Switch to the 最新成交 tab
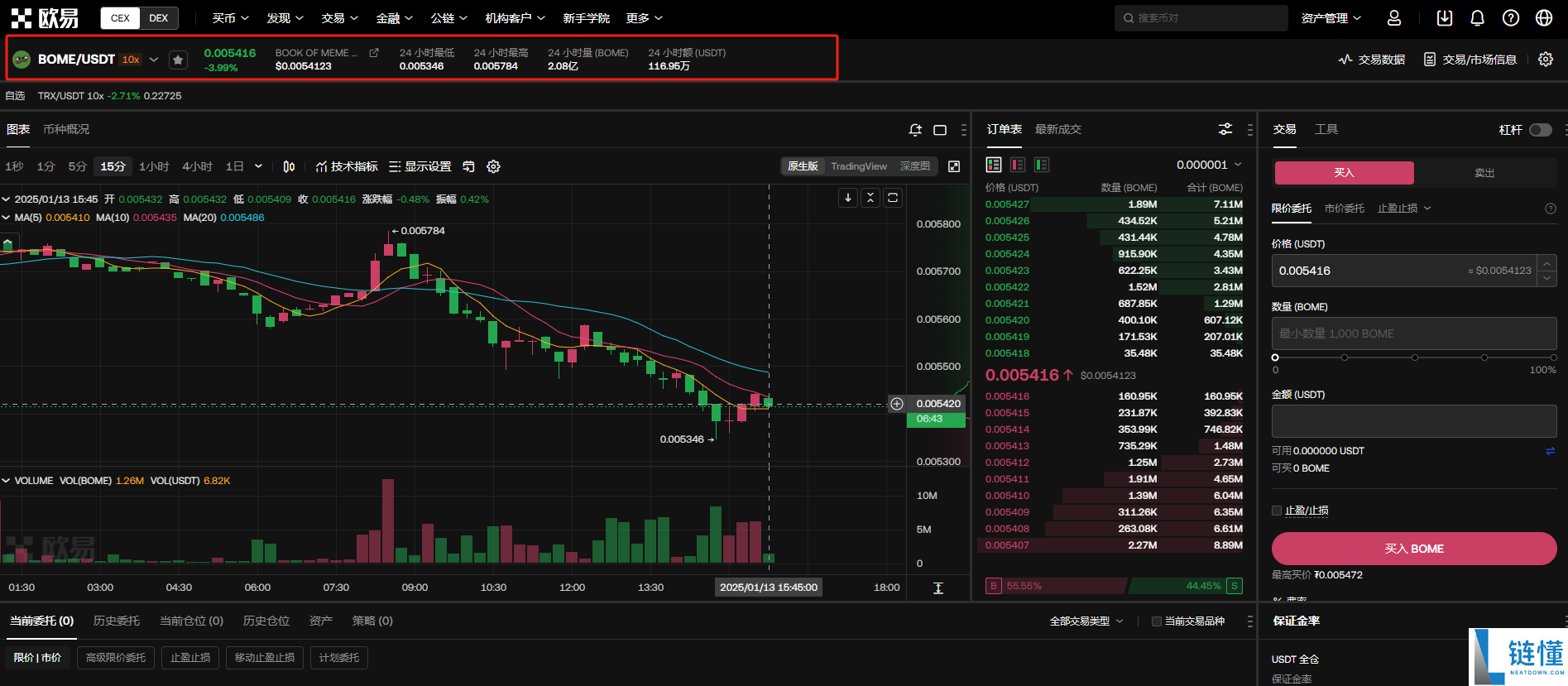This screenshot has width=1568, height=686. [x=1058, y=130]
